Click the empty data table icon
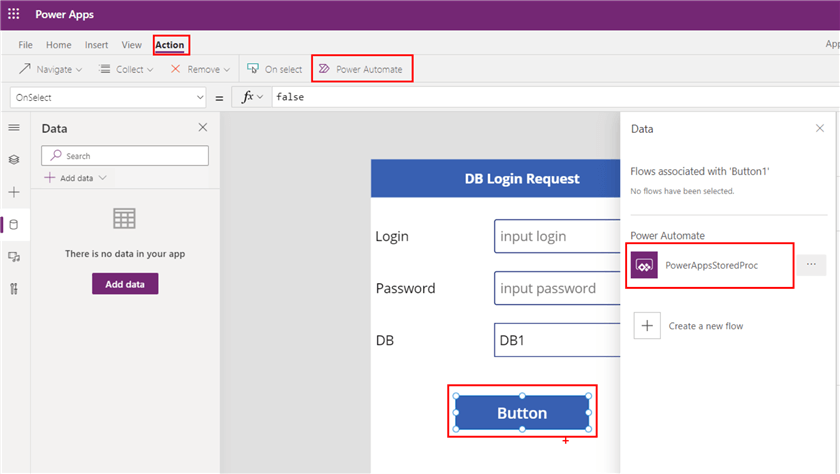Image resolution: width=840 pixels, height=474 pixels. [124, 219]
